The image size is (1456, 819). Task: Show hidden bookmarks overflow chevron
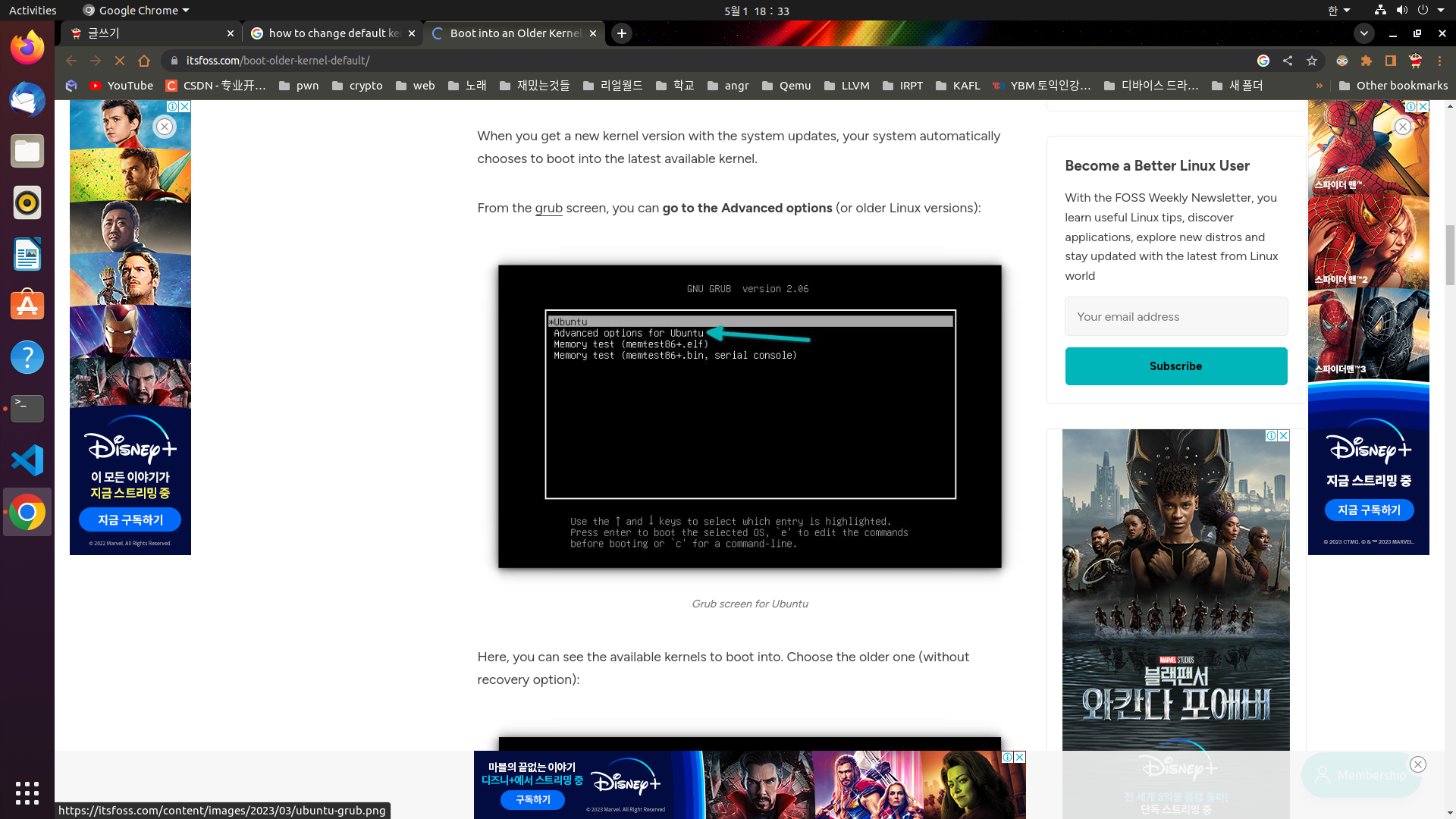coord(1319,86)
